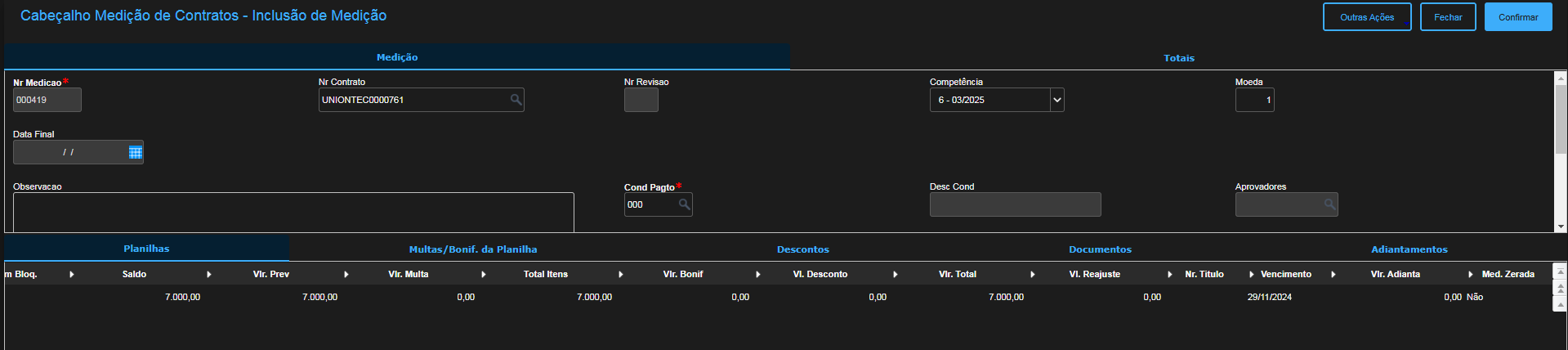Expand the Competência dropdown
1568x350 pixels.
1057,100
